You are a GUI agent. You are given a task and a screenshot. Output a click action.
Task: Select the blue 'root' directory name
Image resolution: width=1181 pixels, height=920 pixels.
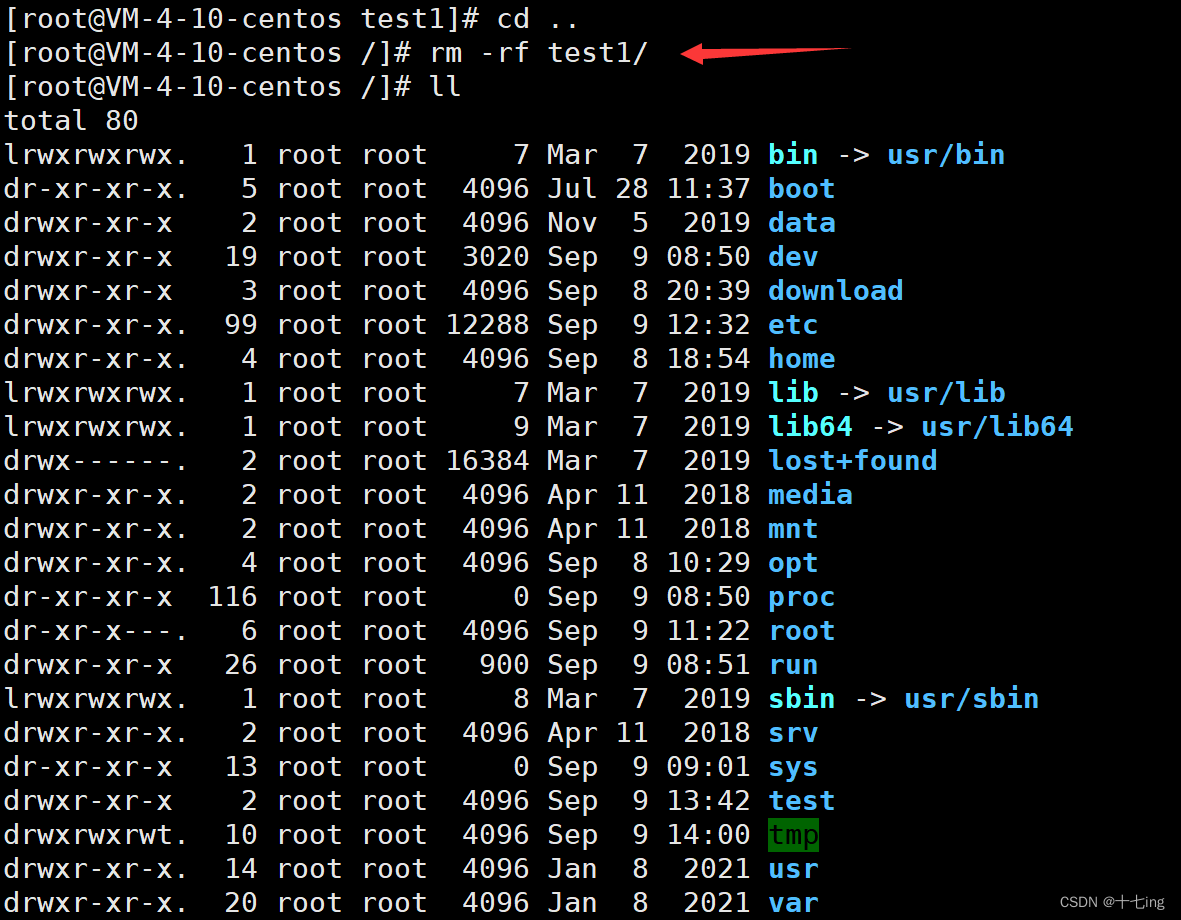801,631
